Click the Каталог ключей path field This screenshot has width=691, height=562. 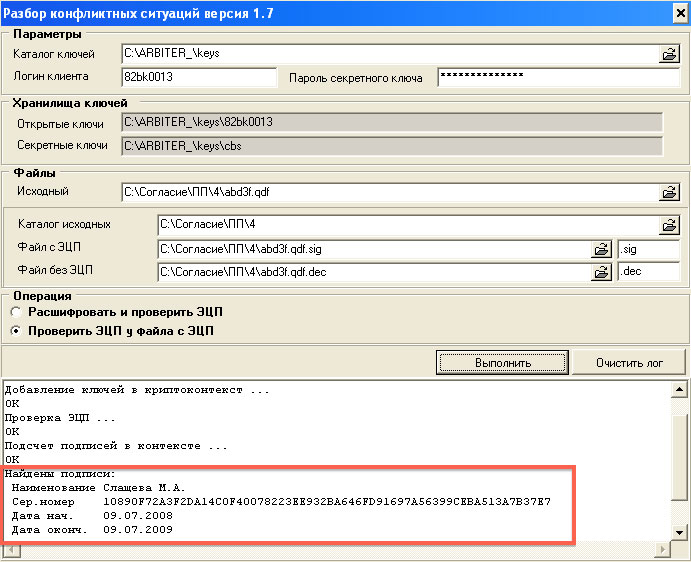(386, 54)
